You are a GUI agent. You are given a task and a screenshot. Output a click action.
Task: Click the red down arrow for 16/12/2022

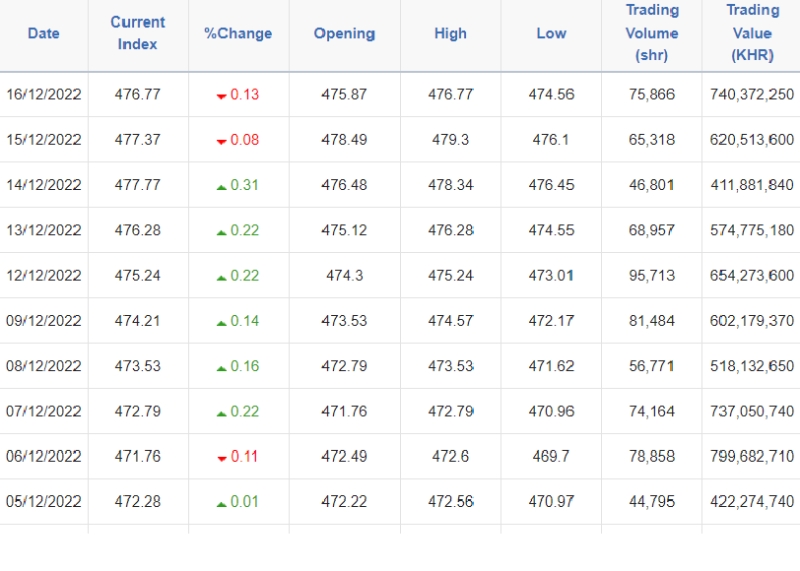point(221,96)
